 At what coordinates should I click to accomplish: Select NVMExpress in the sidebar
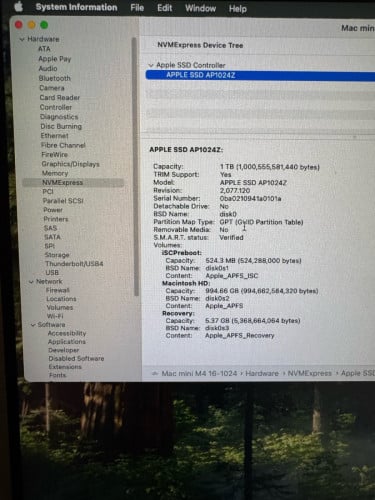pos(73,183)
